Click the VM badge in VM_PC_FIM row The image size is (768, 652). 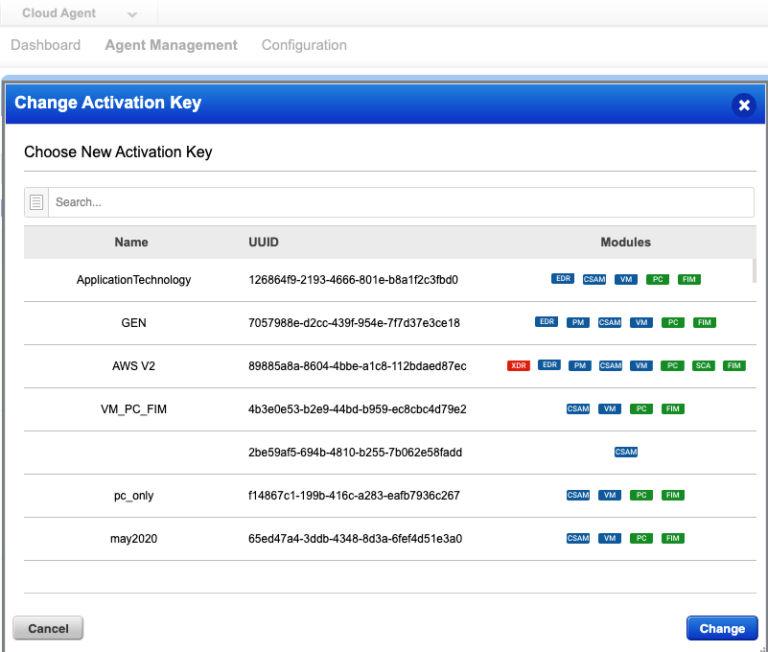609,409
